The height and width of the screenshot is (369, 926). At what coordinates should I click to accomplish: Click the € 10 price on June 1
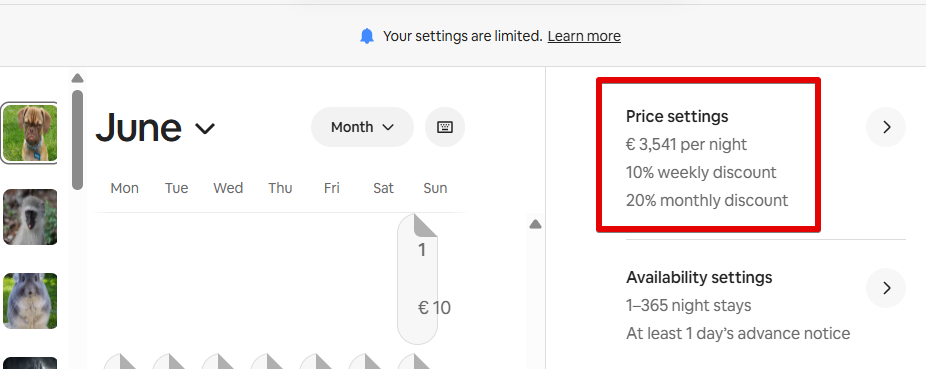click(x=434, y=308)
